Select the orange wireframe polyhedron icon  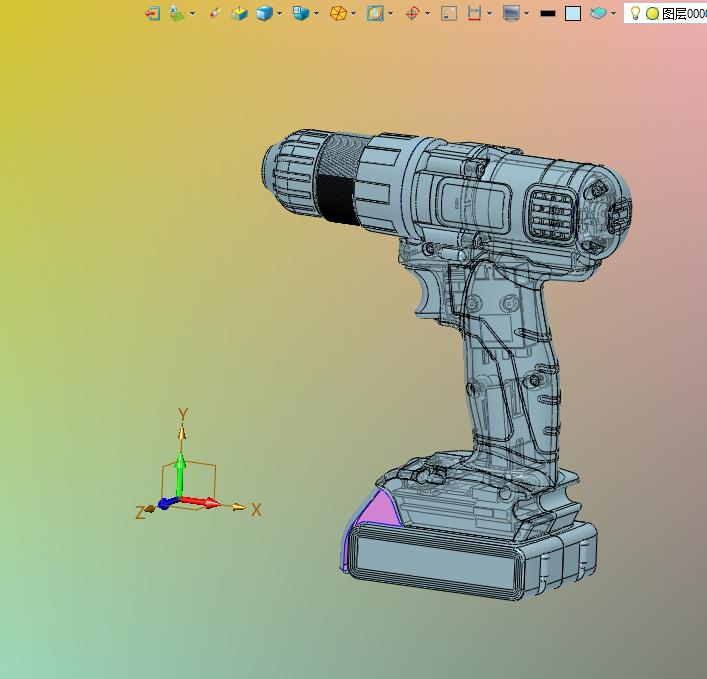(x=338, y=14)
